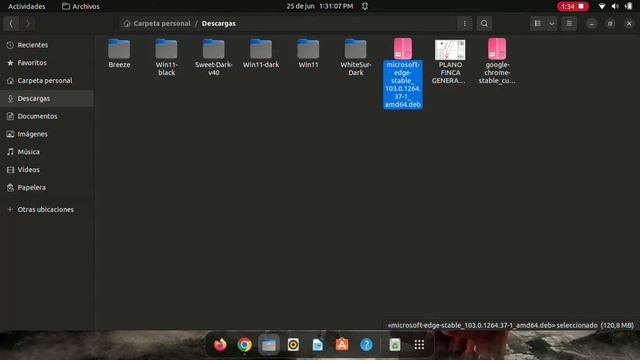Image resolution: width=640 pixels, height=360 pixels.
Task: Select the Win11-black folder
Action: (166, 57)
